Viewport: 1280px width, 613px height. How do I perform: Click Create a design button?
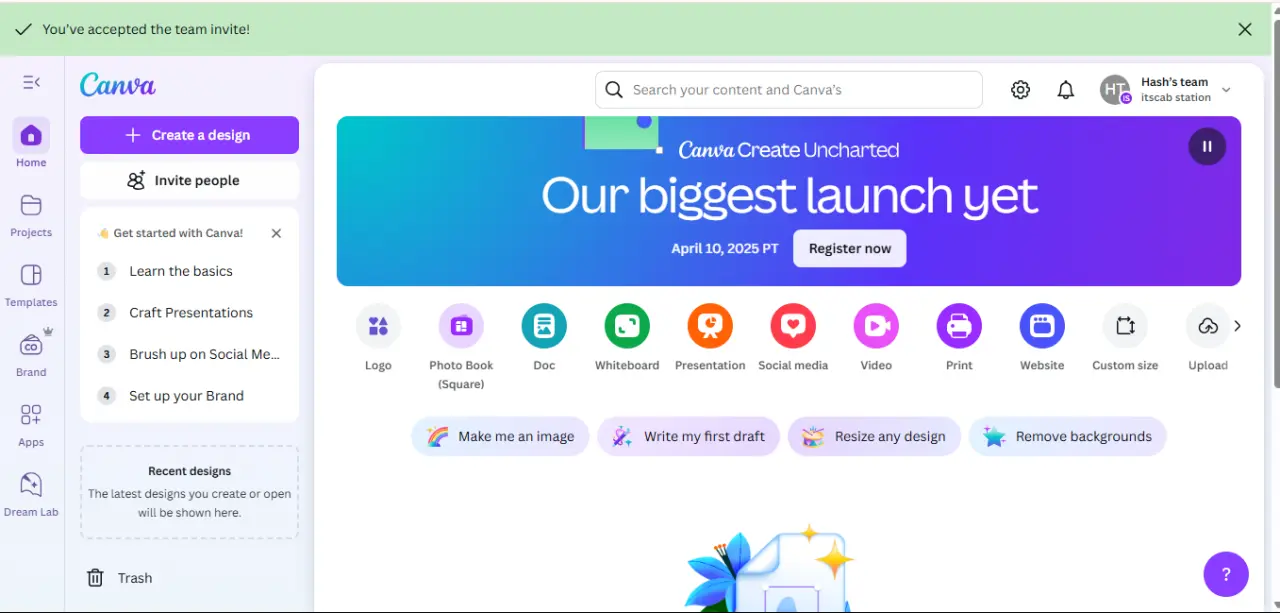pos(189,135)
